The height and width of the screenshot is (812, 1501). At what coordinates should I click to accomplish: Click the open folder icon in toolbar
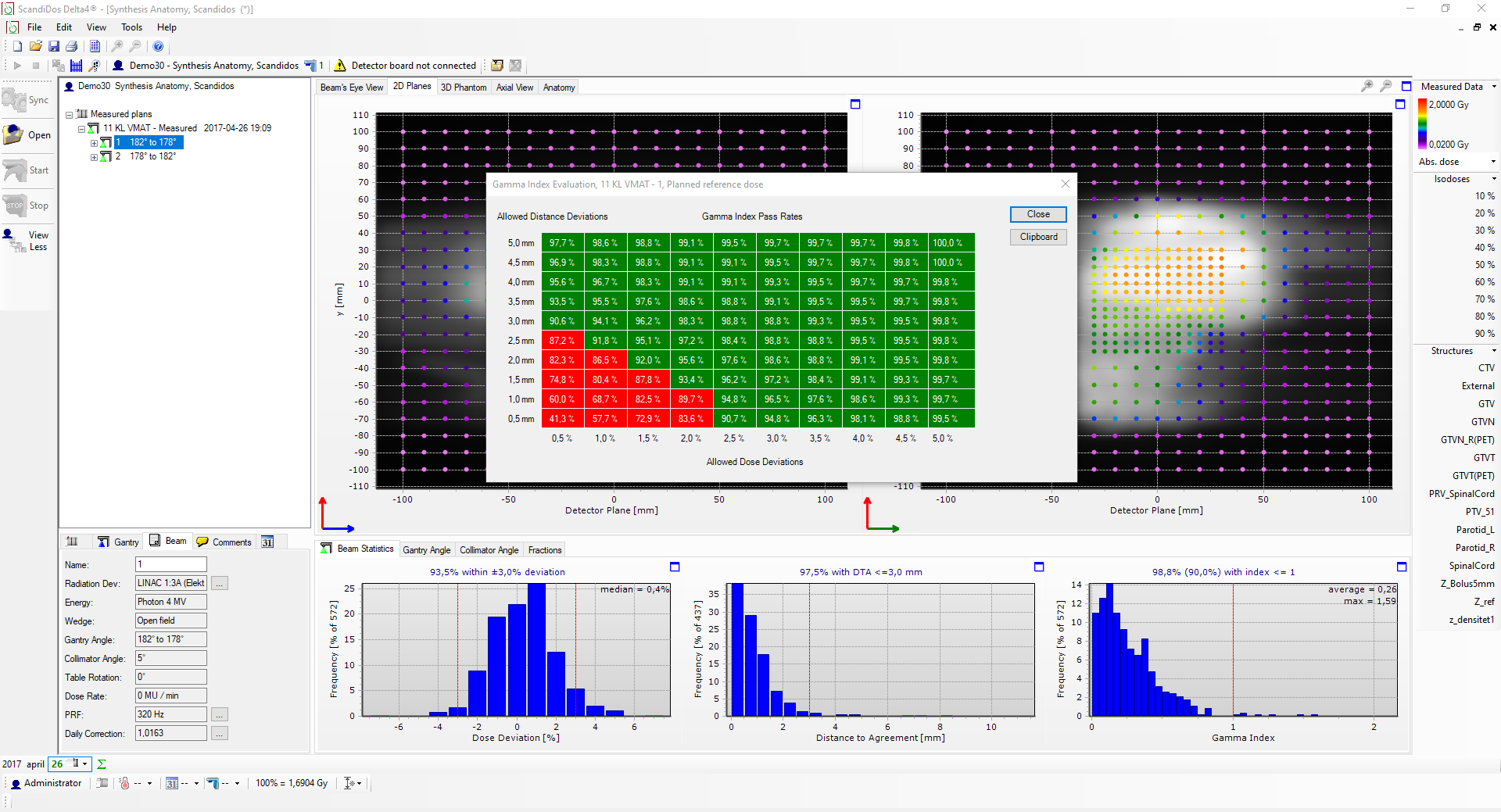tap(36, 46)
